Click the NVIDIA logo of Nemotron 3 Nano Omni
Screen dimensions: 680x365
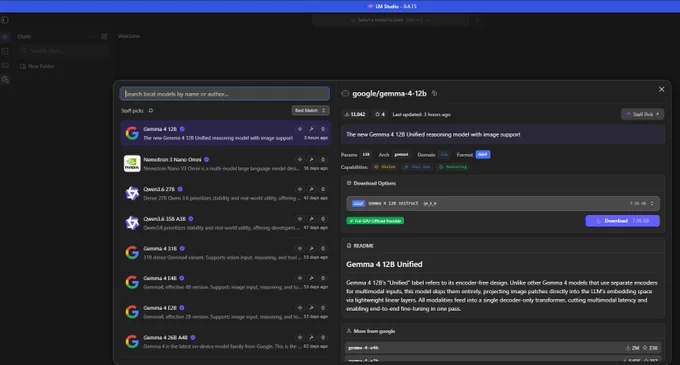[132, 163]
